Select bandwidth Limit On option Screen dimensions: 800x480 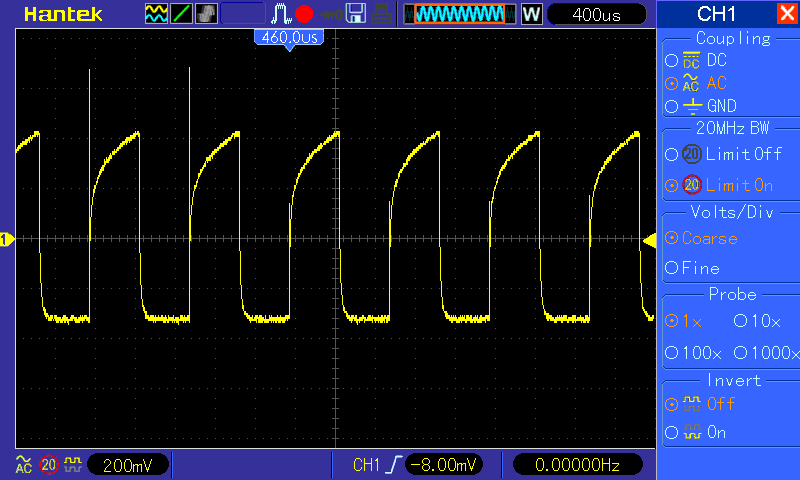point(719,185)
